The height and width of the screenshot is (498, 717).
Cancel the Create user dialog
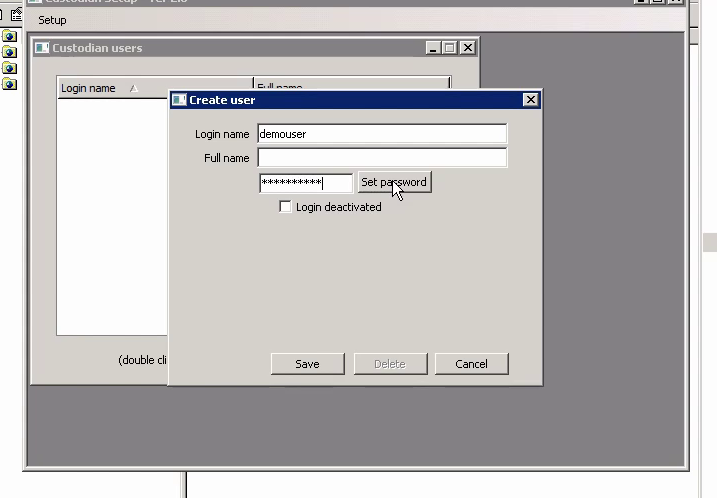pyautogui.click(x=471, y=364)
